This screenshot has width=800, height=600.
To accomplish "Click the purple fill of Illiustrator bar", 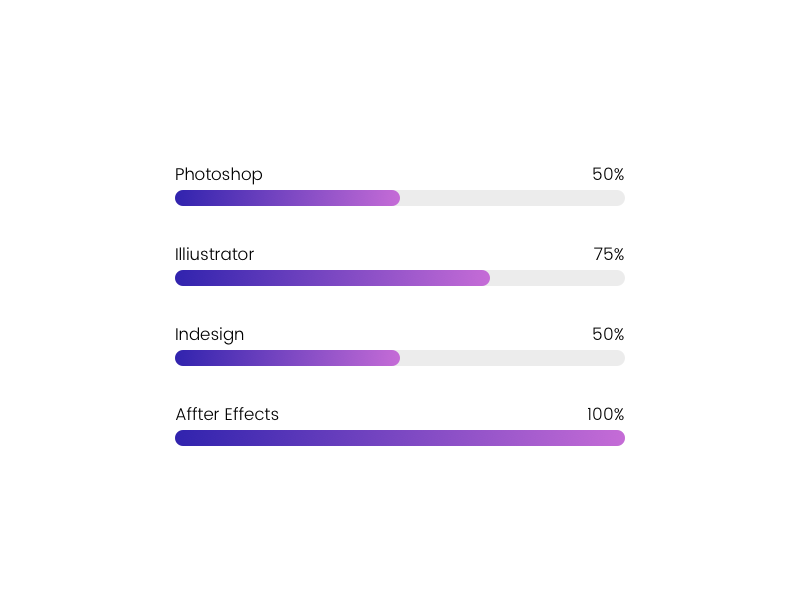I will pyautogui.click(x=332, y=278).
